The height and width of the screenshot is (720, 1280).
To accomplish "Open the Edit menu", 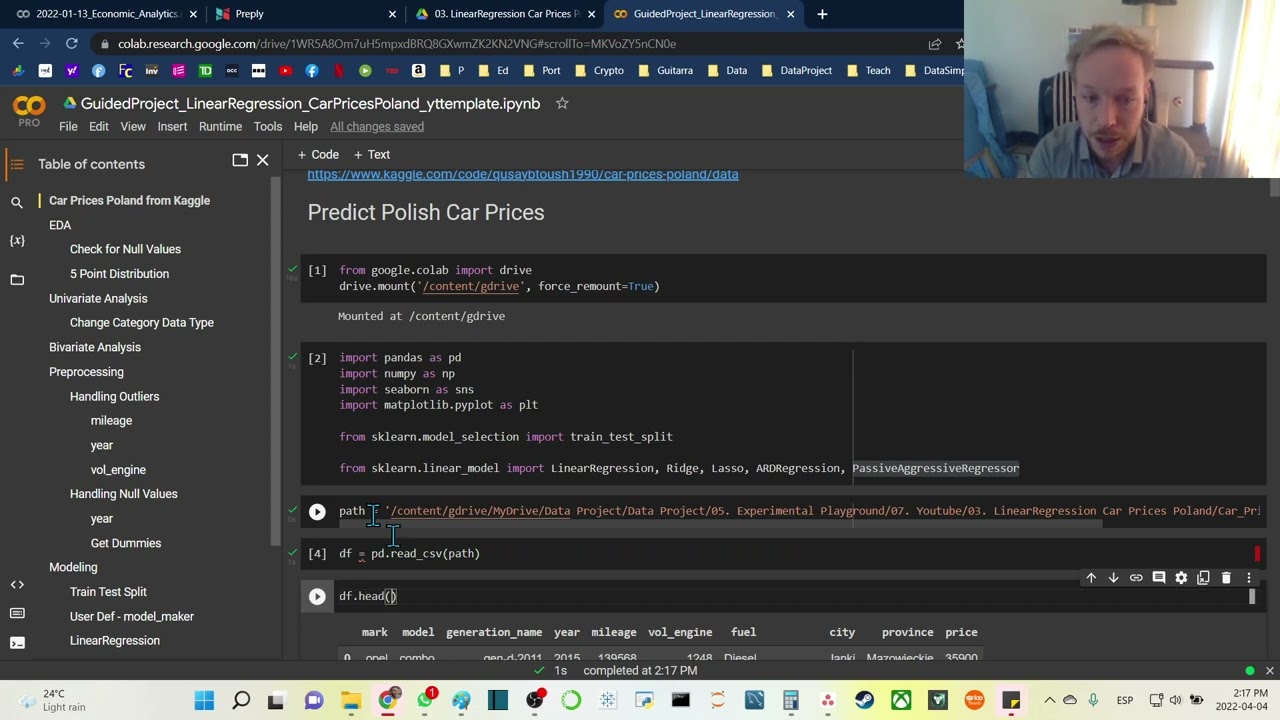I will pos(98,127).
